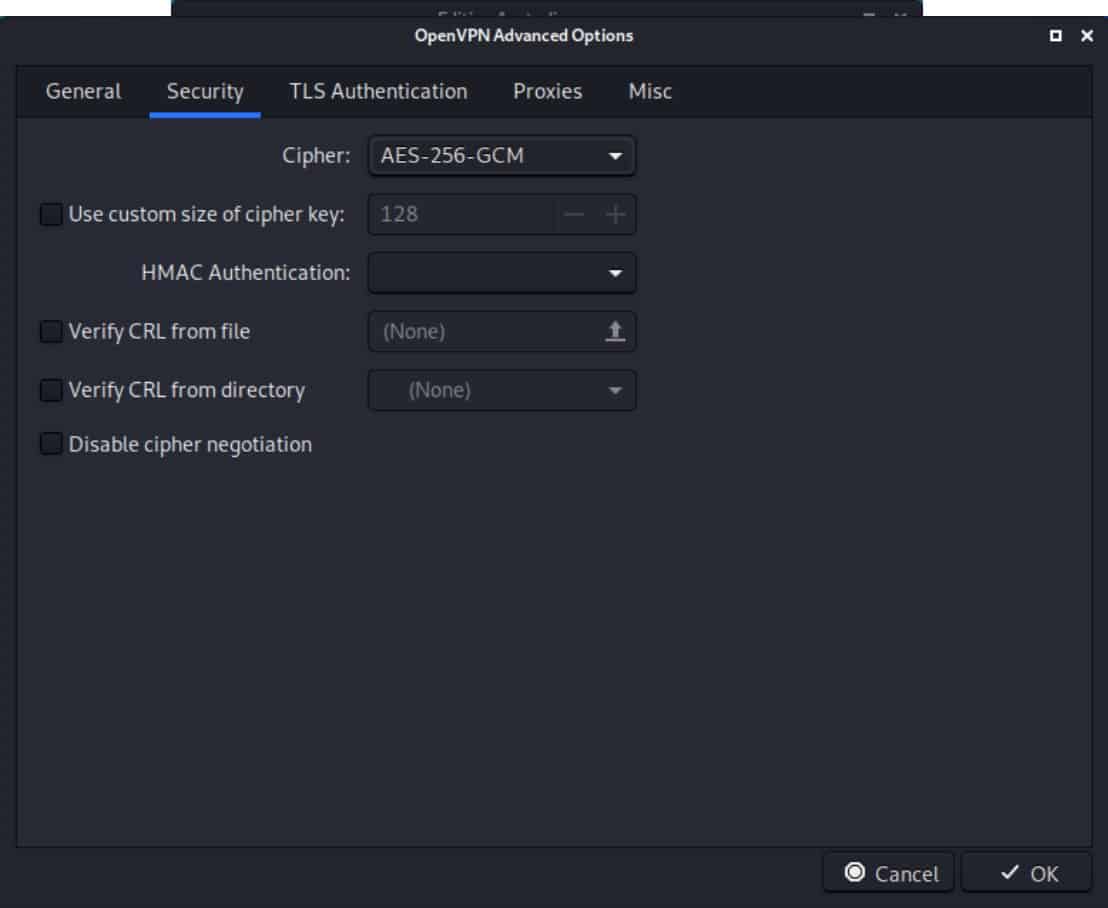Click the upload icon in CRL file chooser
Screen dimensions: 1108x908
(615, 331)
